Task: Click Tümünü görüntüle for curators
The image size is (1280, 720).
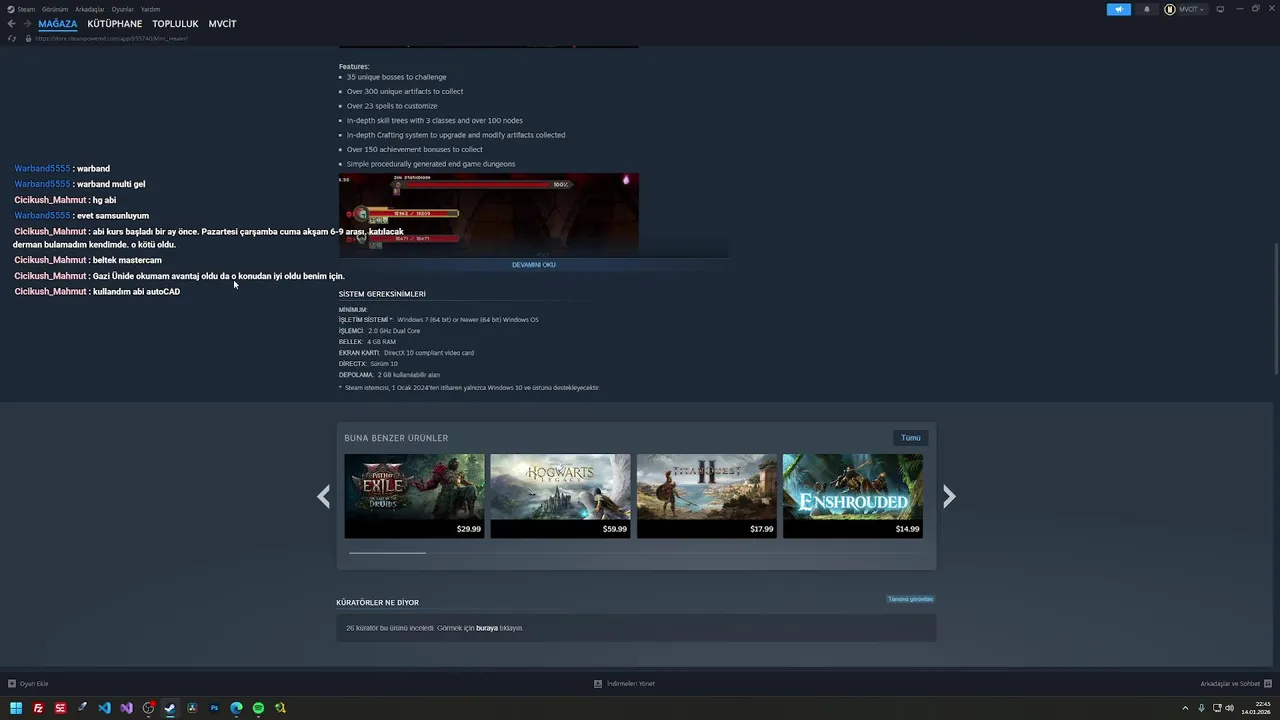Action: (910, 599)
